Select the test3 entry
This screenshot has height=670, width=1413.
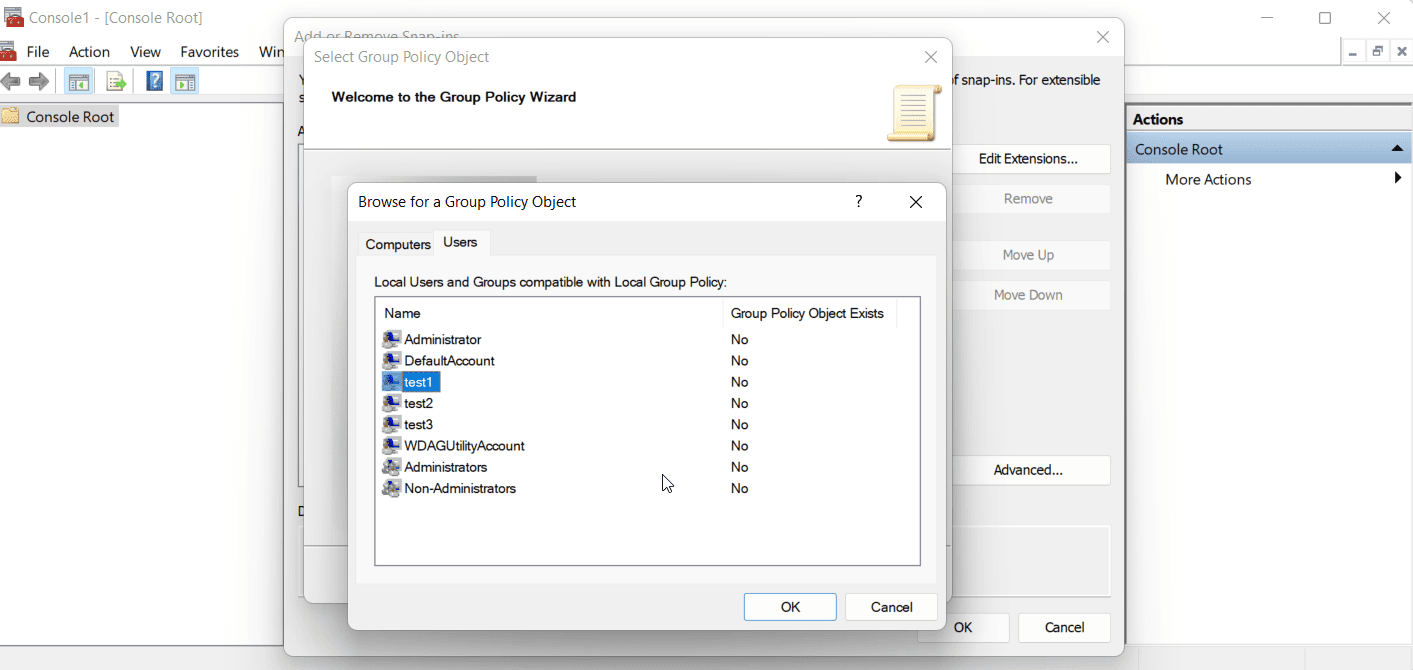pos(419,425)
